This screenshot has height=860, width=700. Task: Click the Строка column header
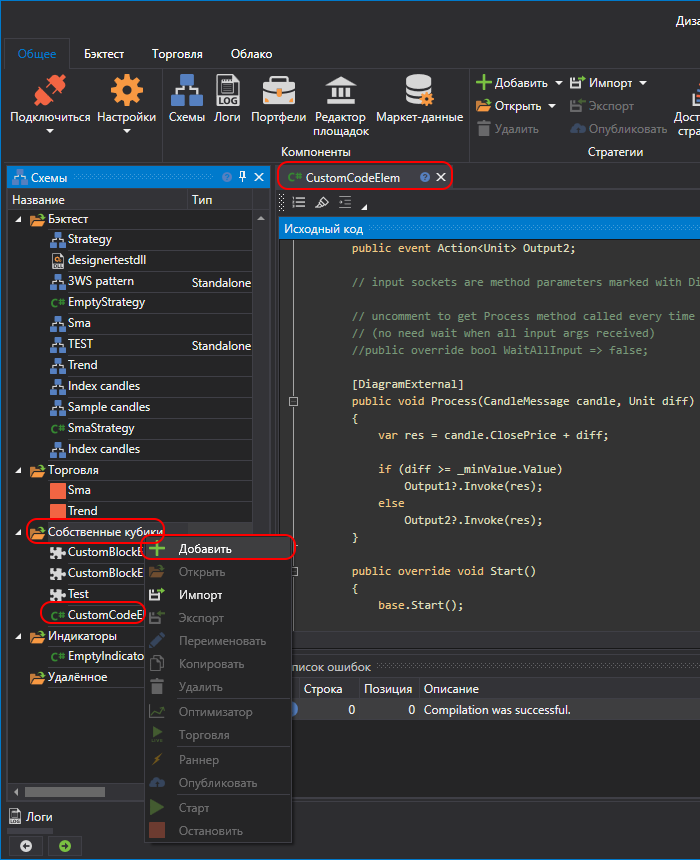[x=328, y=689]
